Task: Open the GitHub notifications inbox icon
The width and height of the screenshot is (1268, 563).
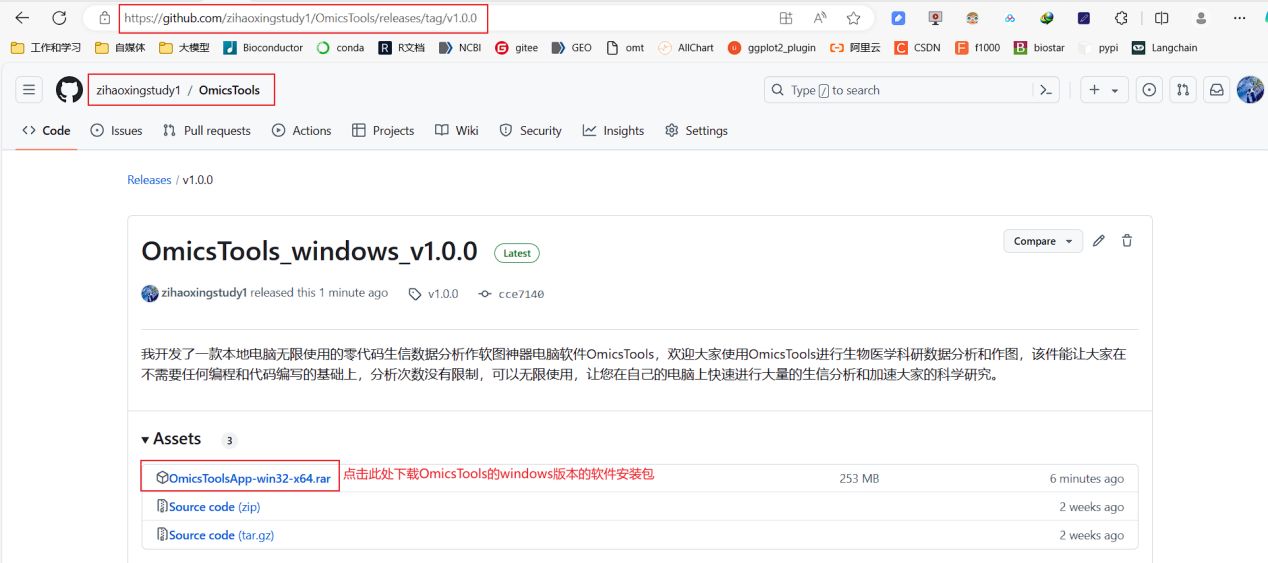Action: [x=1217, y=90]
